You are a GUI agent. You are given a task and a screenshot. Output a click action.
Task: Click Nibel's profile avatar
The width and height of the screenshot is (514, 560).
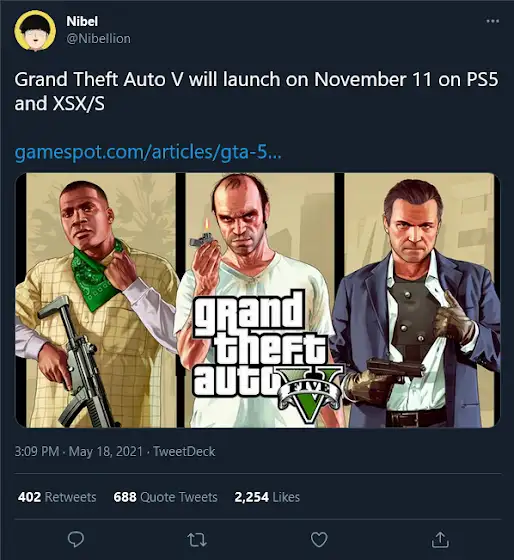click(x=35, y=31)
